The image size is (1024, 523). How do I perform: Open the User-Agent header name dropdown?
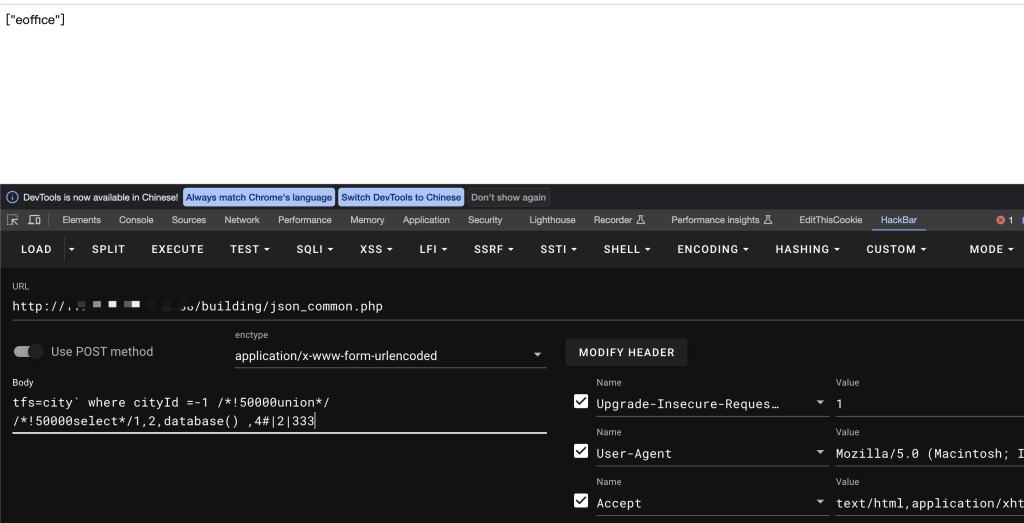point(820,452)
